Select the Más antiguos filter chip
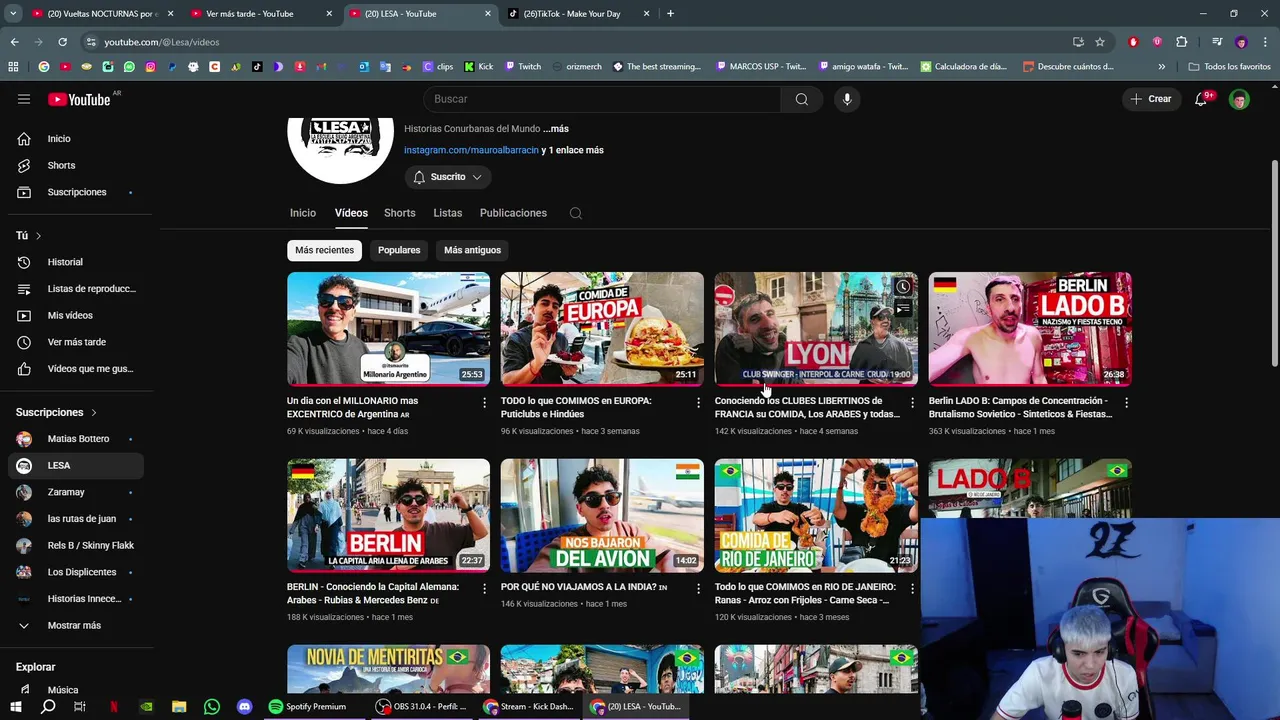Screen dimensions: 1280x720 [472, 250]
